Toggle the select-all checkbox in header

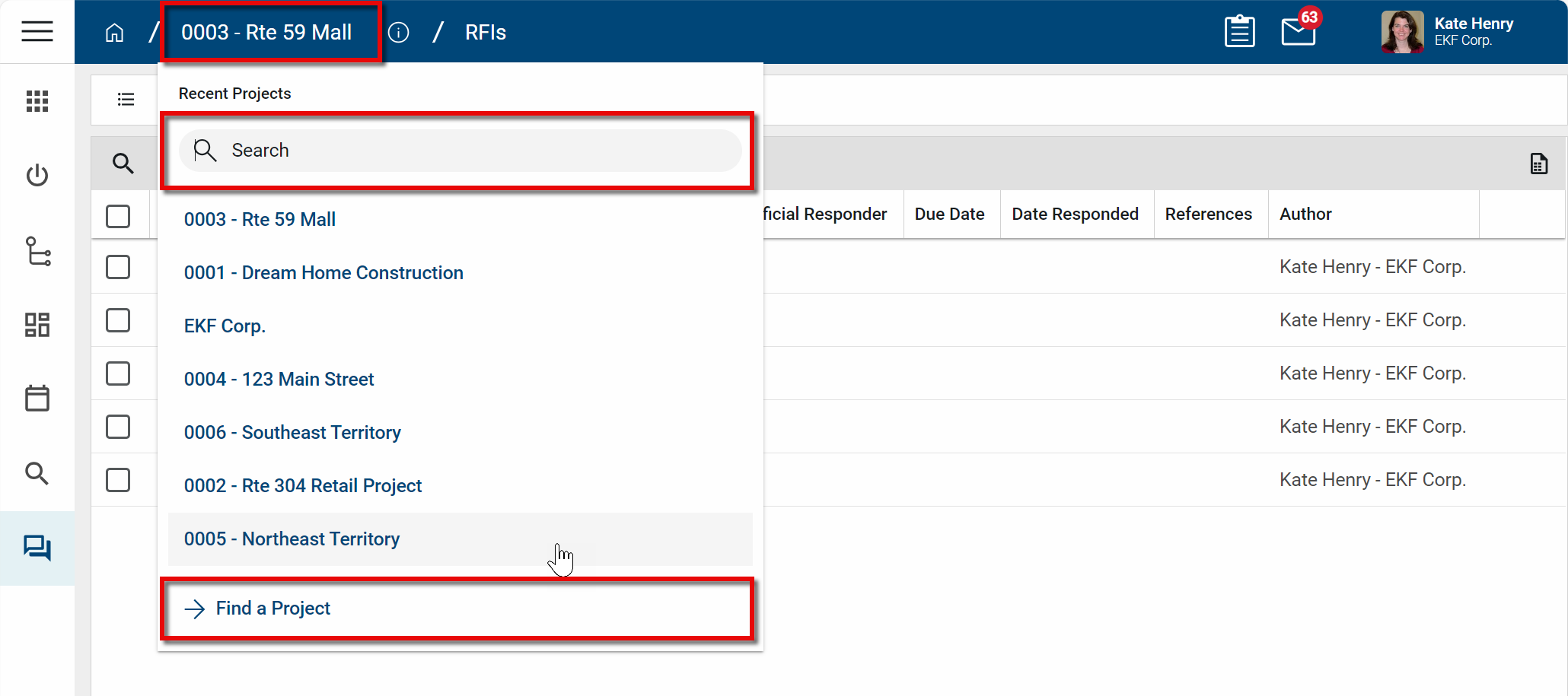[x=118, y=216]
